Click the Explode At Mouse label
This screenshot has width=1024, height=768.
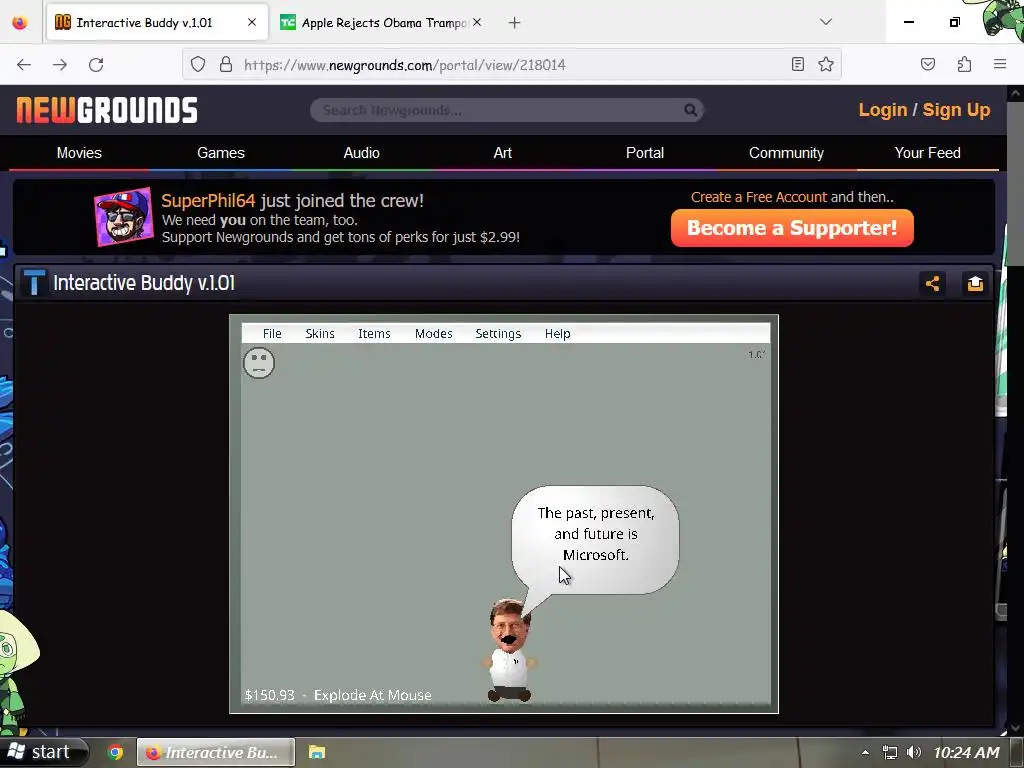click(x=372, y=696)
